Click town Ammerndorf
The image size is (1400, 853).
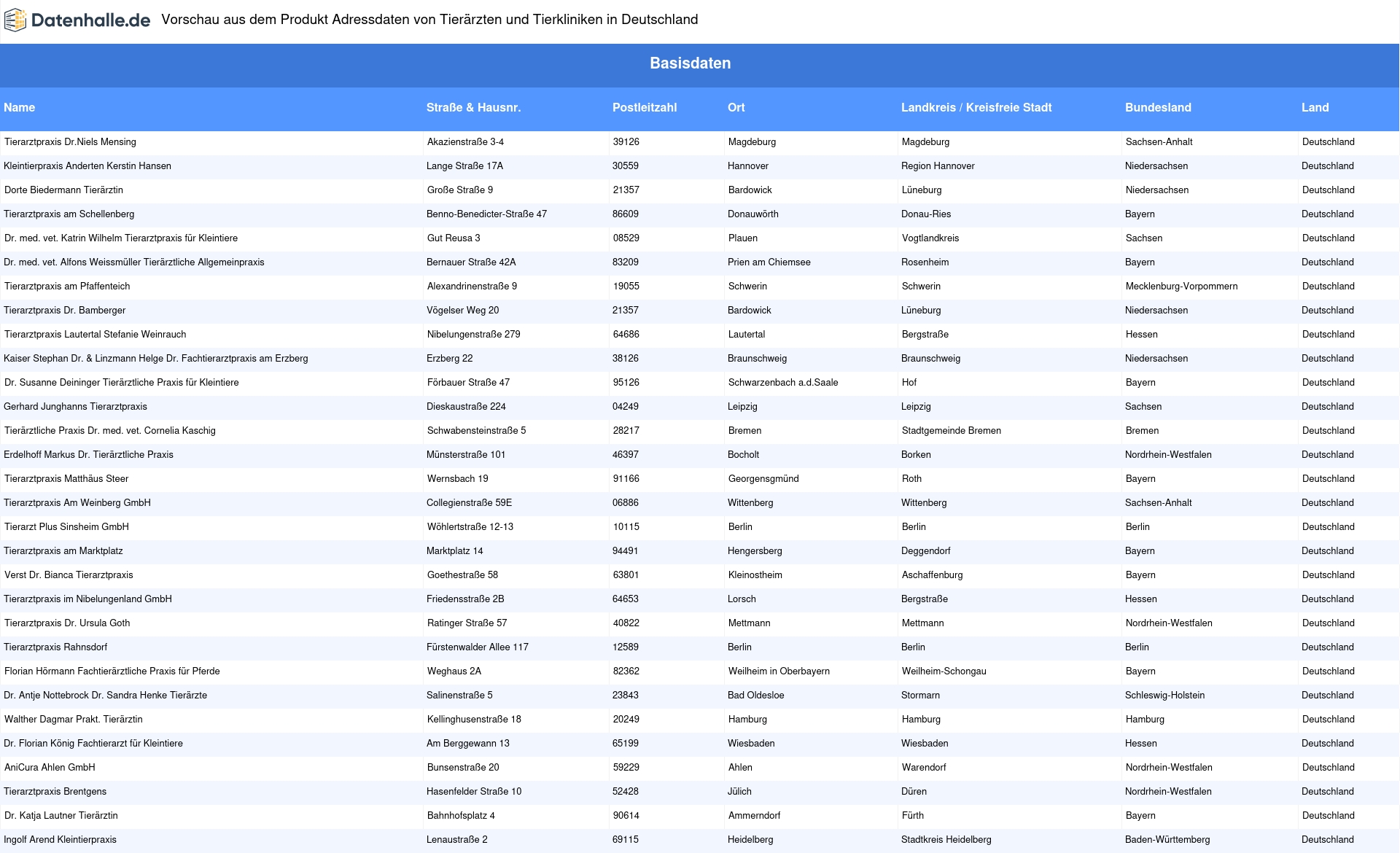click(754, 816)
